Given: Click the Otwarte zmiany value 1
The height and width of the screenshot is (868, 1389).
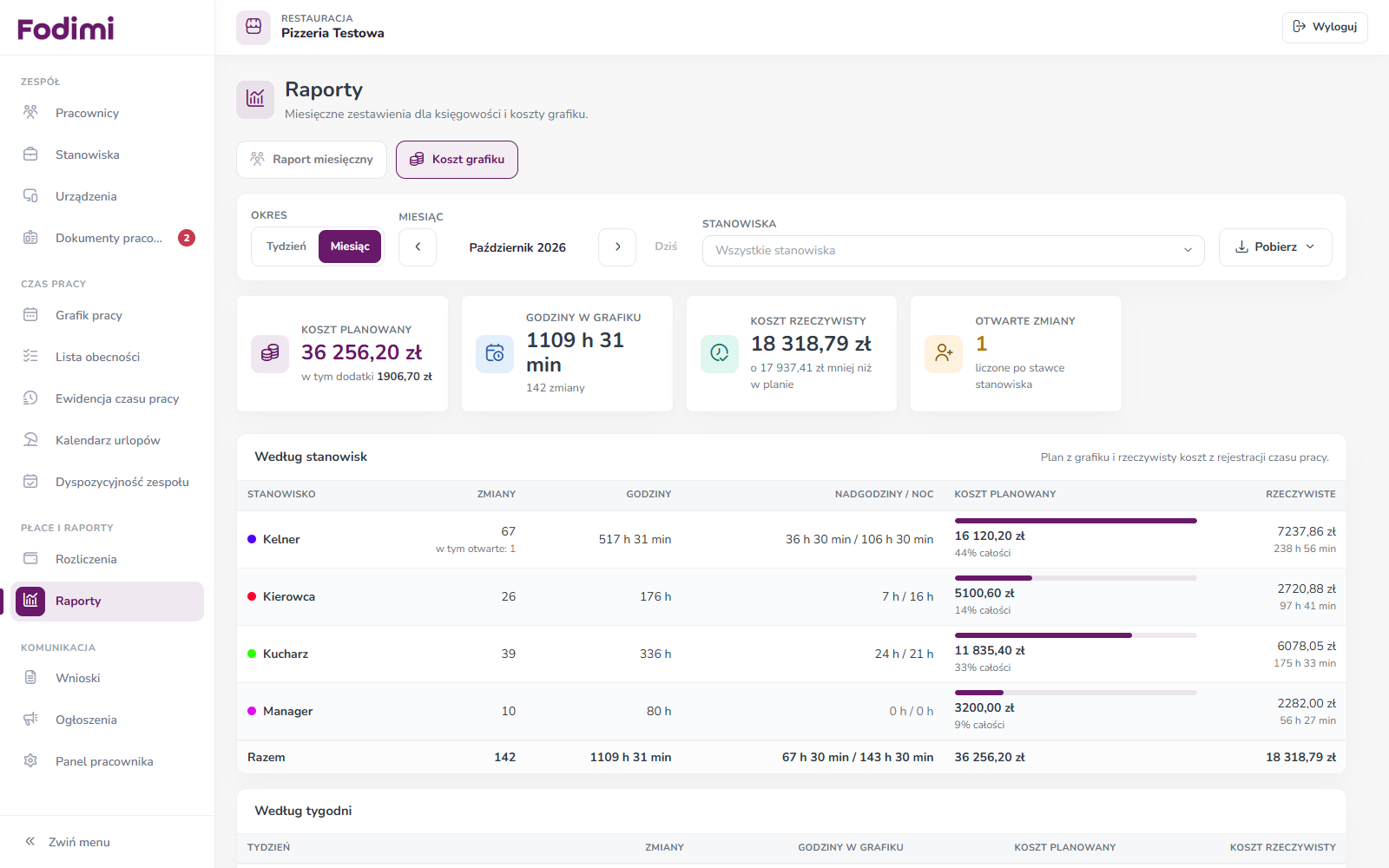Looking at the screenshot, I should click(x=982, y=344).
